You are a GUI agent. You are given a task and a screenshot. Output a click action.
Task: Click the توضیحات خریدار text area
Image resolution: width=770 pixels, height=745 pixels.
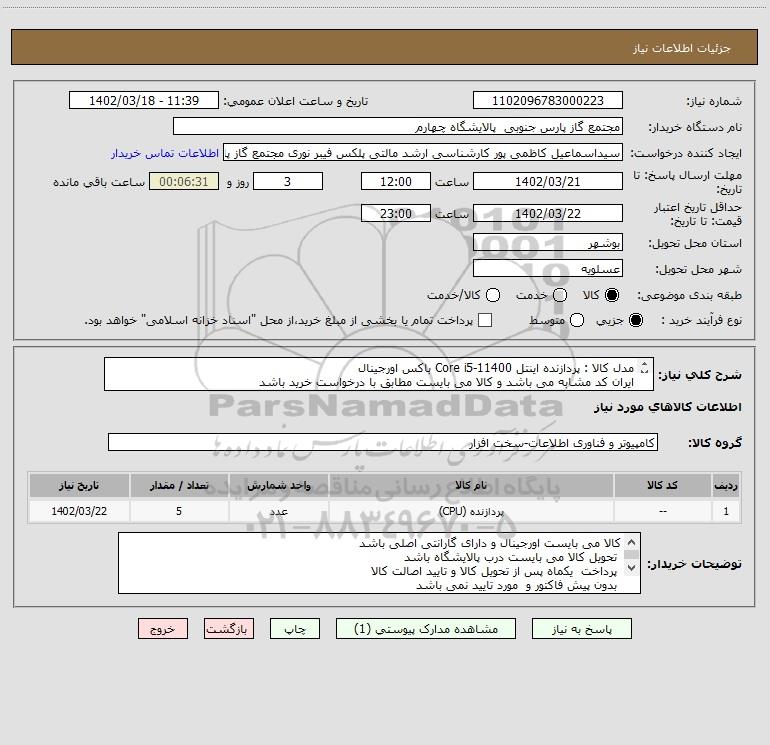pyautogui.click(x=379, y=563)
